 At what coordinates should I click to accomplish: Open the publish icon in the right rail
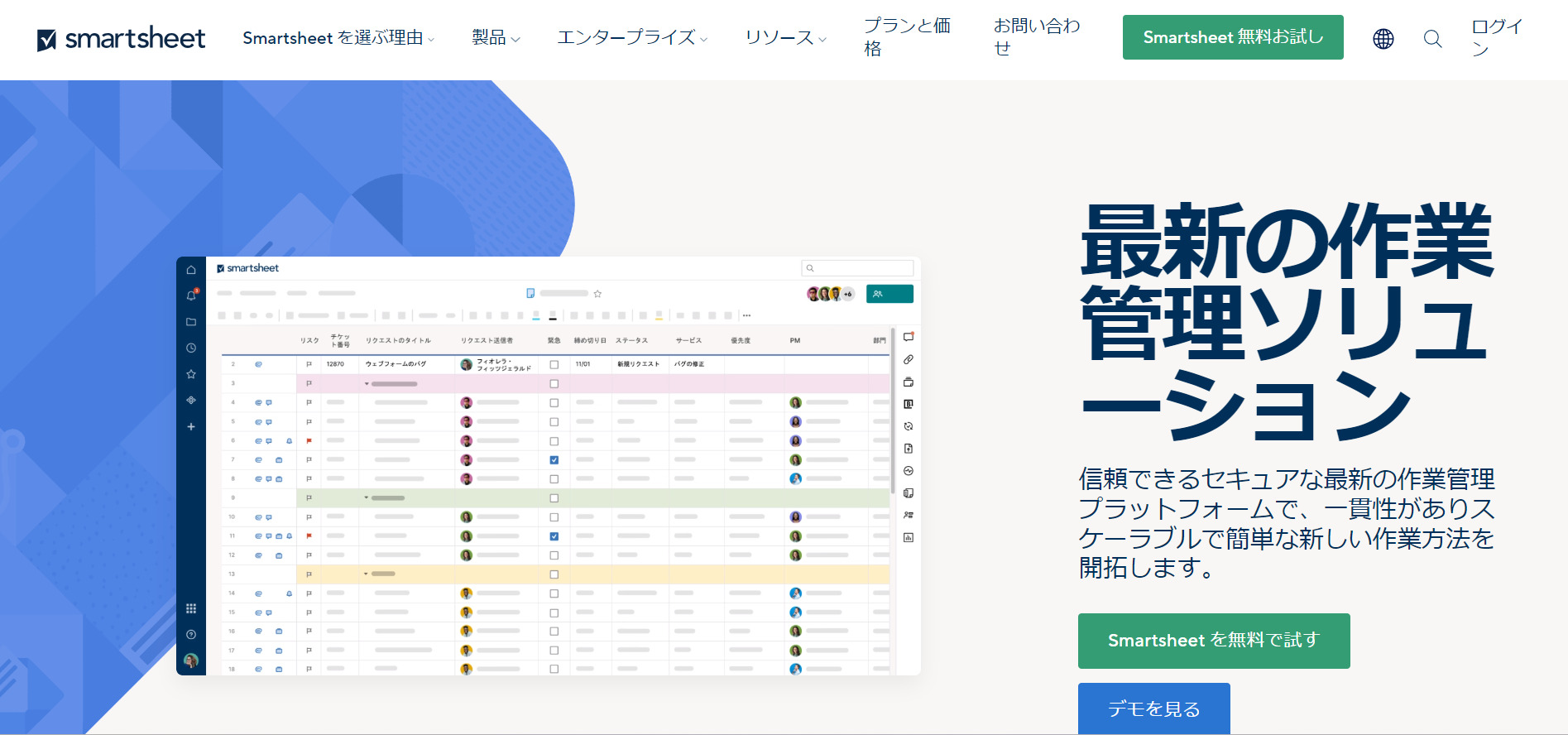[x=909, y=449]
